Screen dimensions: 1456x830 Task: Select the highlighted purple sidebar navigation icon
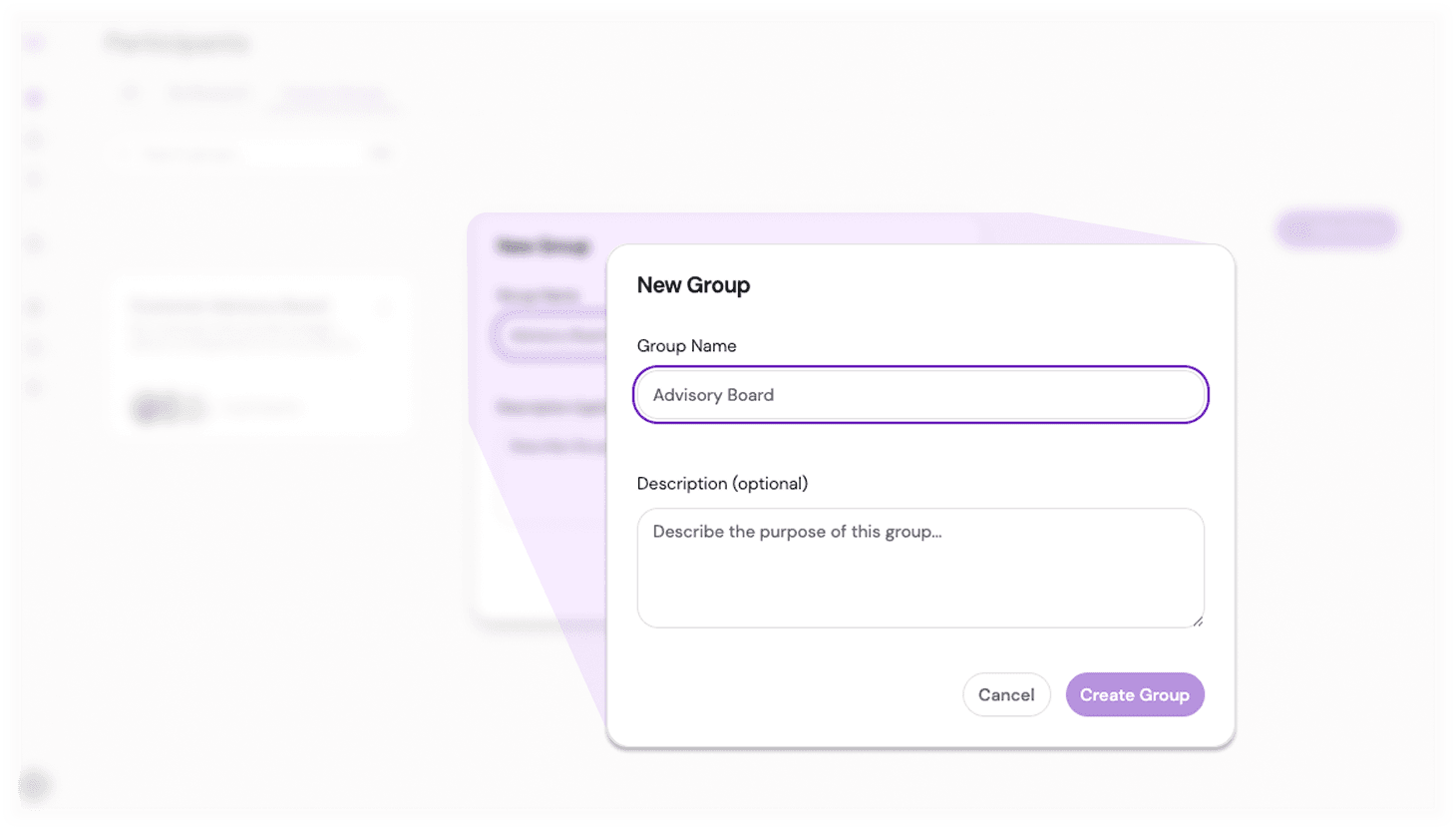tap(34, 98)
